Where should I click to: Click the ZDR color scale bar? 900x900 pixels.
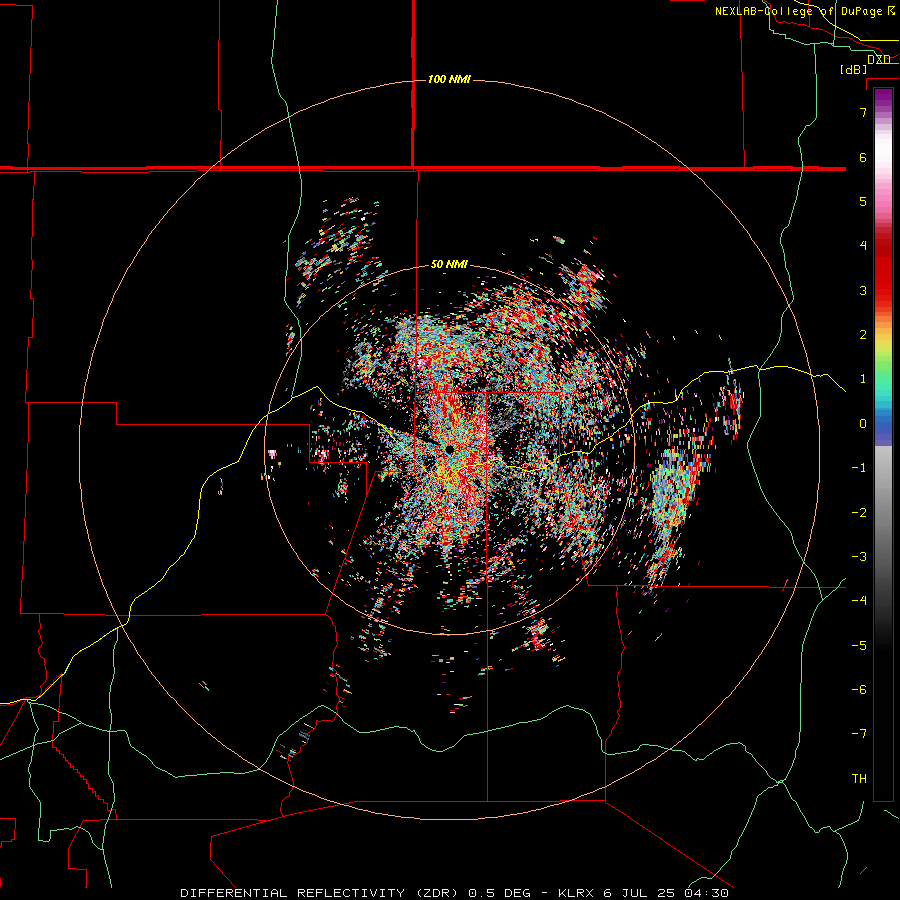883,444
